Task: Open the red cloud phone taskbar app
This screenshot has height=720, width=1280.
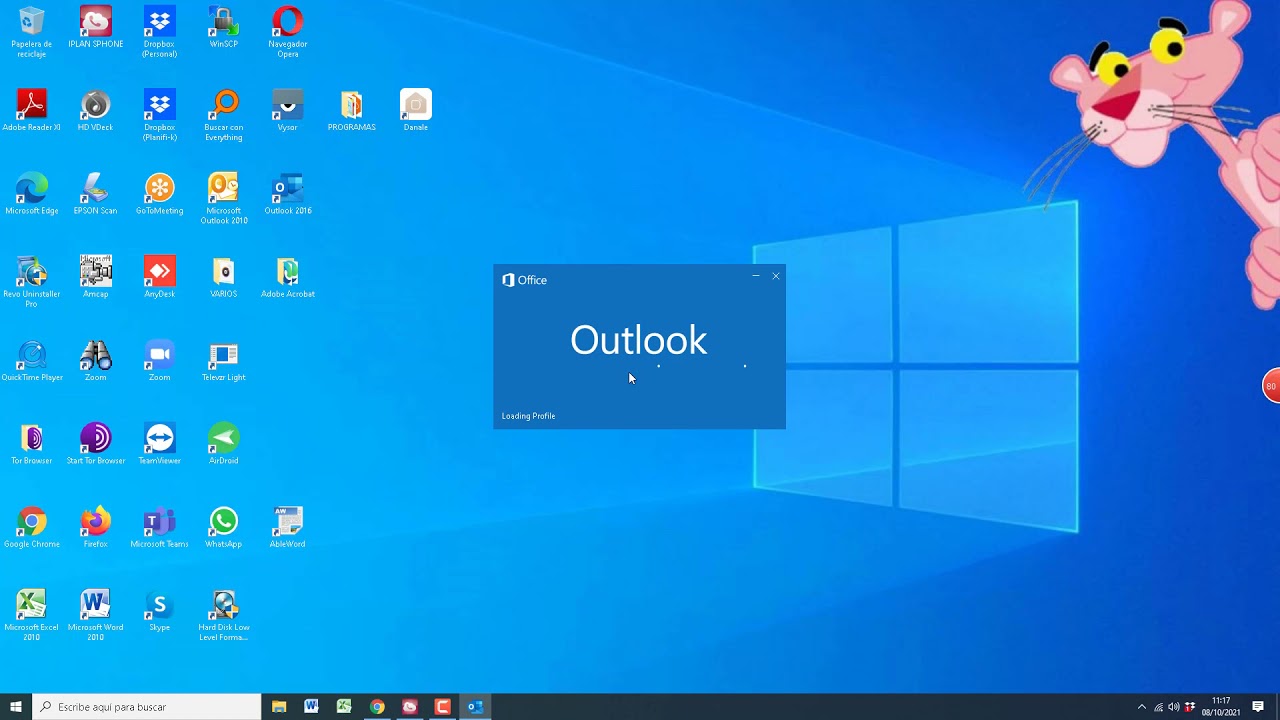Action: (x=409, y=707)
